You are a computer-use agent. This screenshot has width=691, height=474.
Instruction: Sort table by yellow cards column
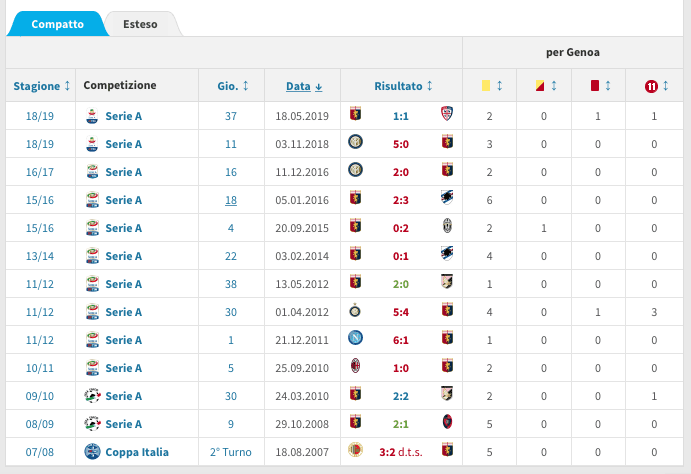(490, 86)
